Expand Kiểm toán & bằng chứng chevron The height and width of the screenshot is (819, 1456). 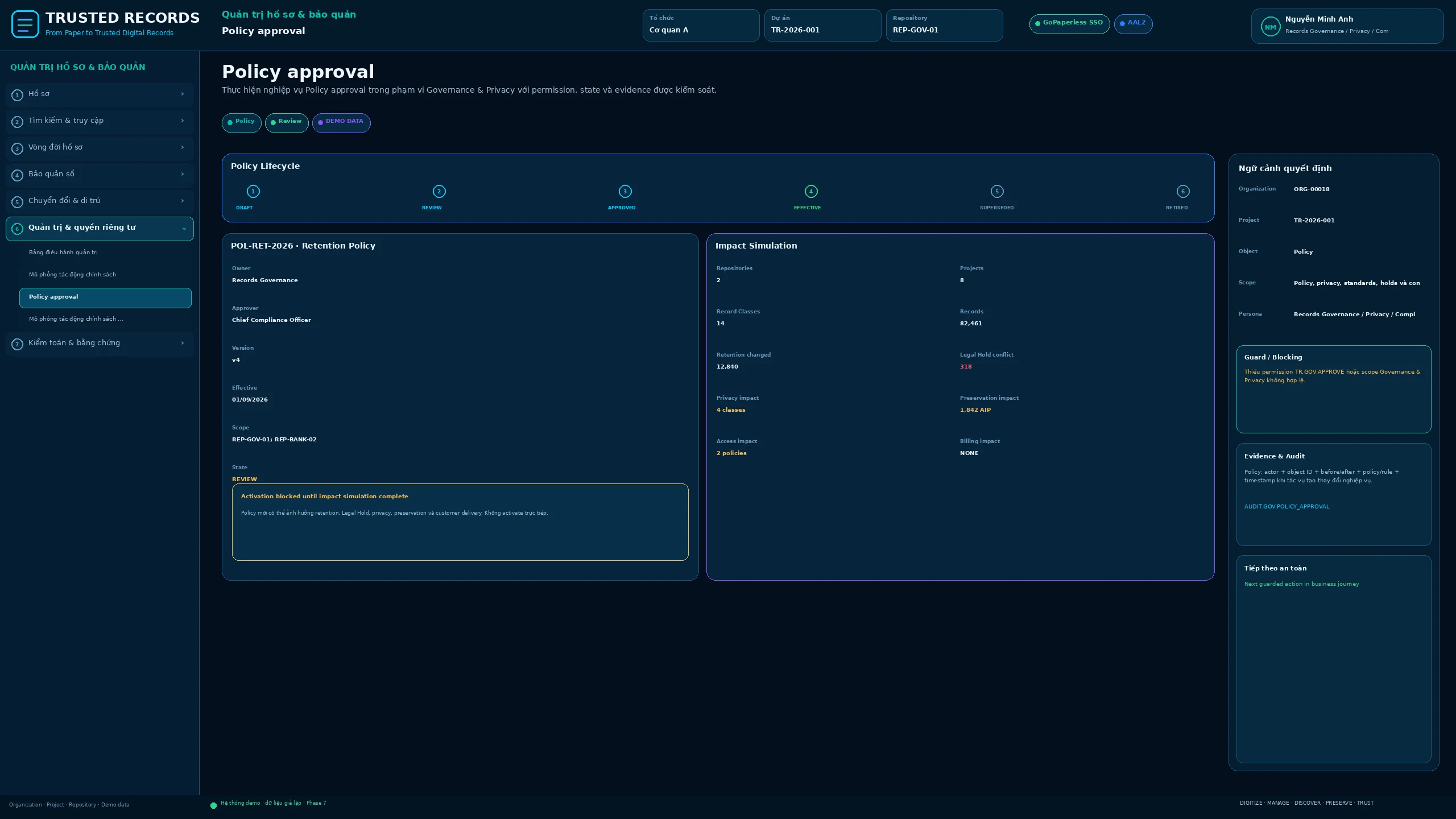183,343
